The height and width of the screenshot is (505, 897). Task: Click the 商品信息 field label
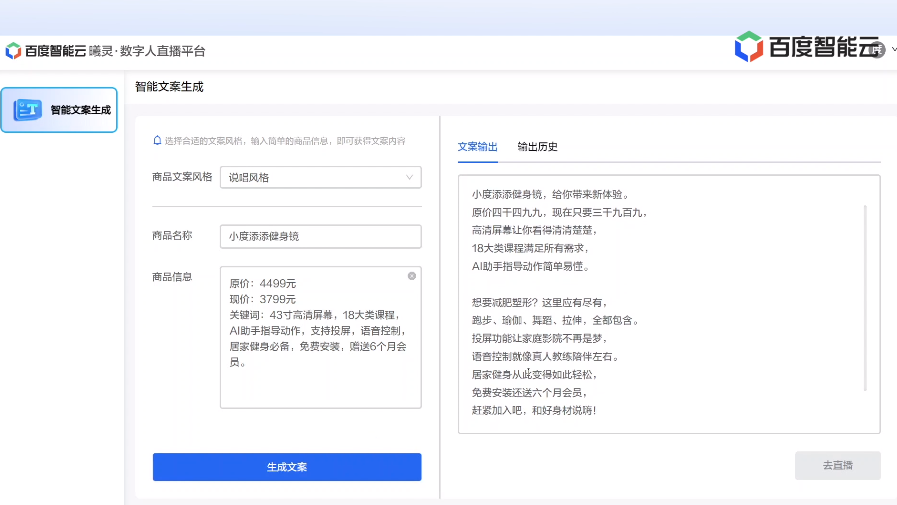click(x=172, y=277)
